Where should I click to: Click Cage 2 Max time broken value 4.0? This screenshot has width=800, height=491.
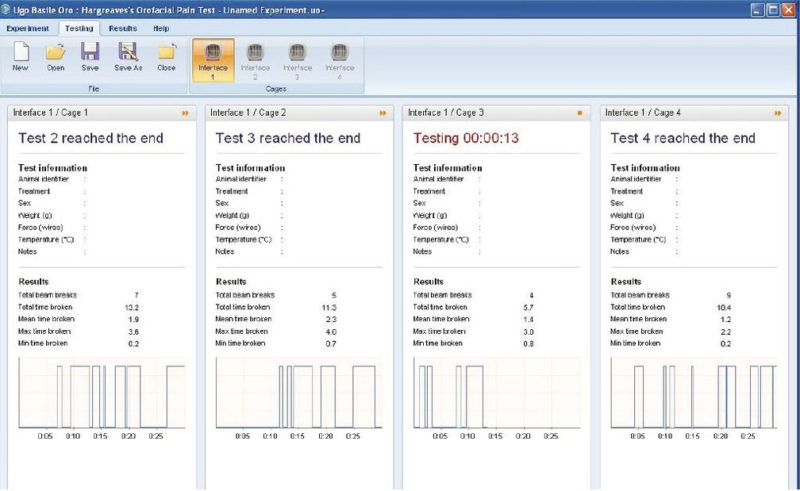click(x=331, y=332)
